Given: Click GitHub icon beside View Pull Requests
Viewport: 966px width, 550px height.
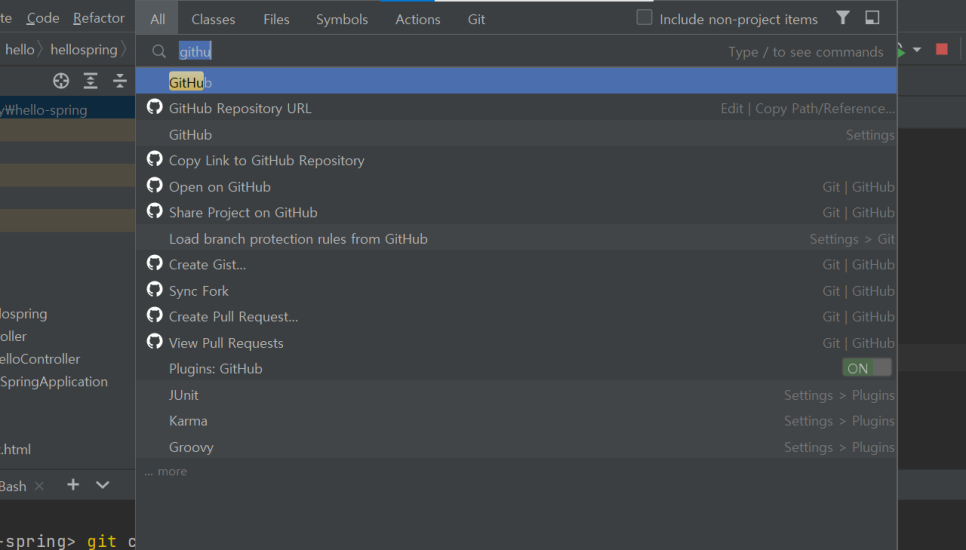Looking at the screenshot, I should click(x=155, y=341).
